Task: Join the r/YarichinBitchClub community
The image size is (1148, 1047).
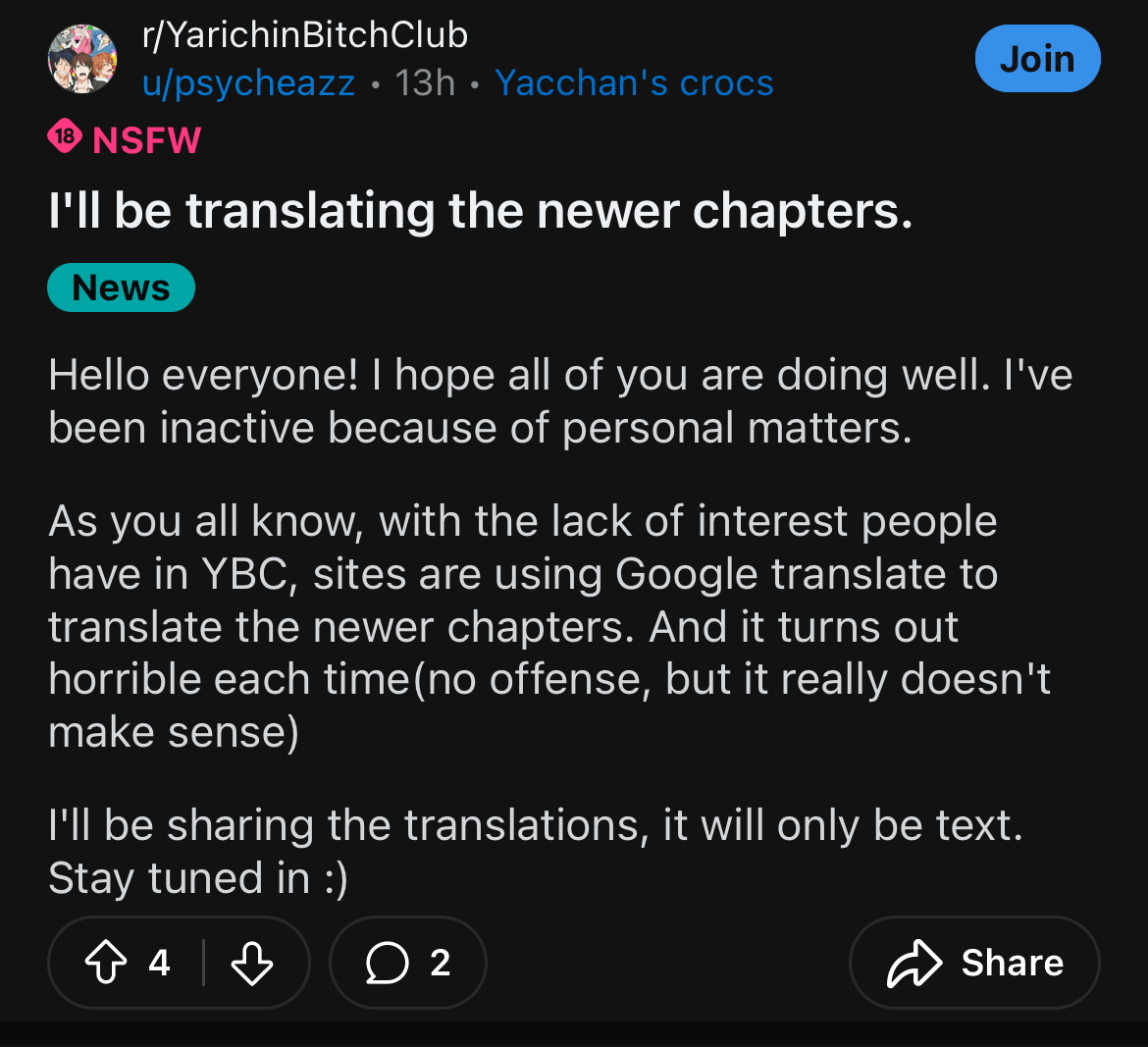Action: click(1037, 59)
